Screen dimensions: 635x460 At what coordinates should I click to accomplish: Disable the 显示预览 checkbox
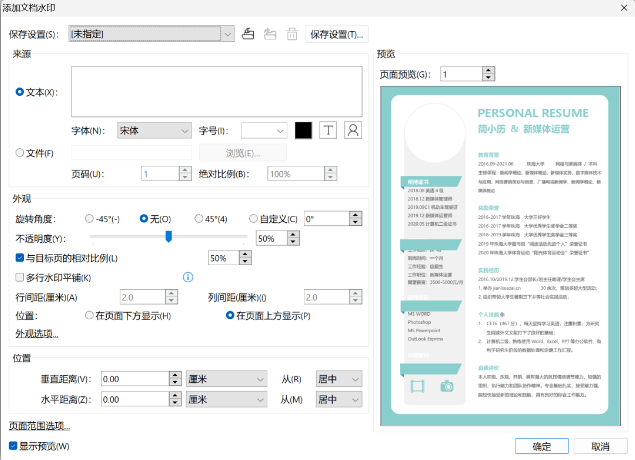click(x=13, y=445)
